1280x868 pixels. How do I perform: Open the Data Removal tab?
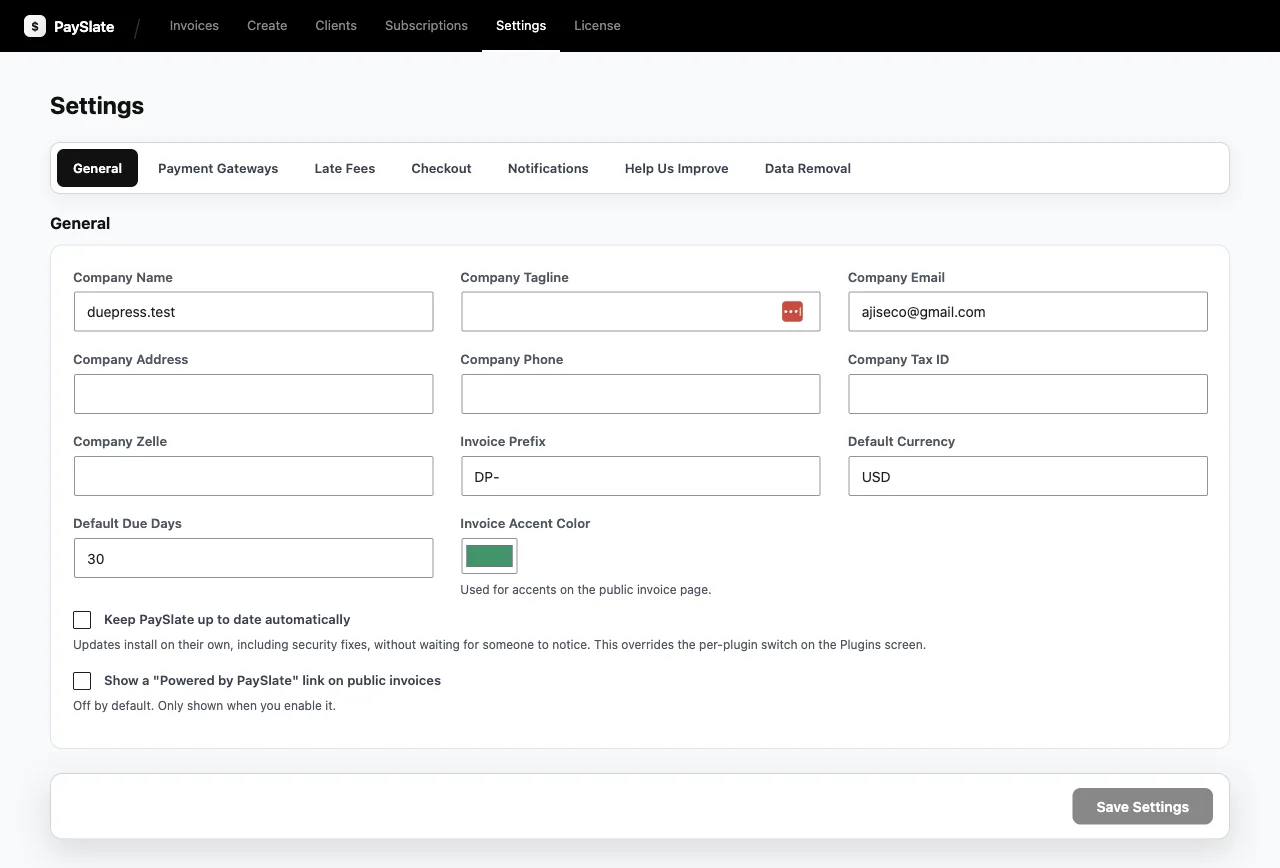tap(808, 168)
